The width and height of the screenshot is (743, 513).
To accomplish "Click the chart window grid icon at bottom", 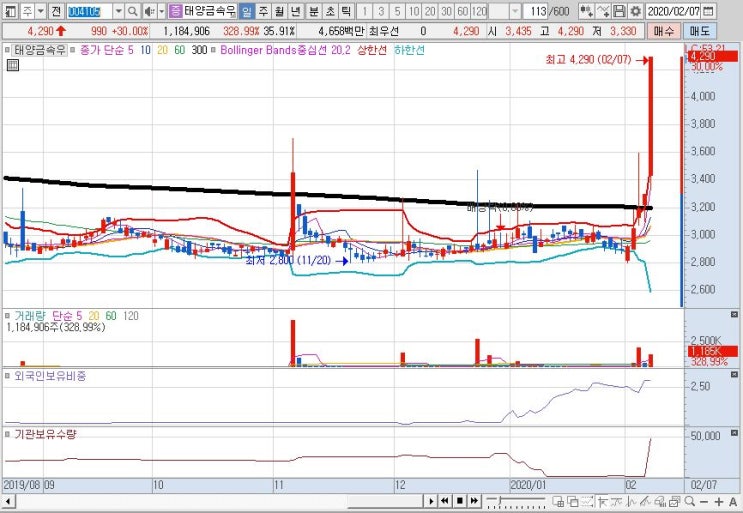I will (x=558, y=501).
